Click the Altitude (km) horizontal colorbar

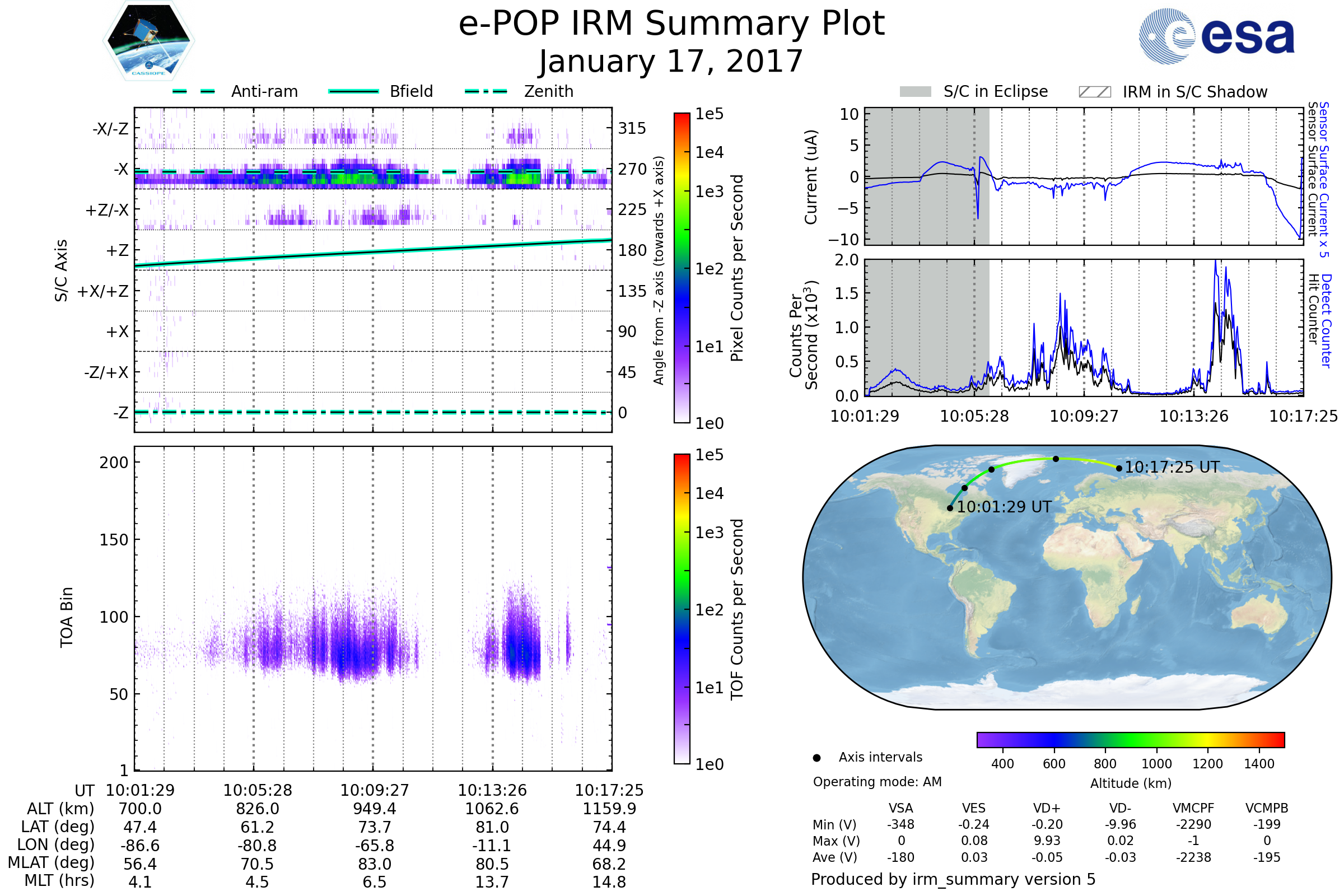pyautogui.click(x=1130, y=739)
